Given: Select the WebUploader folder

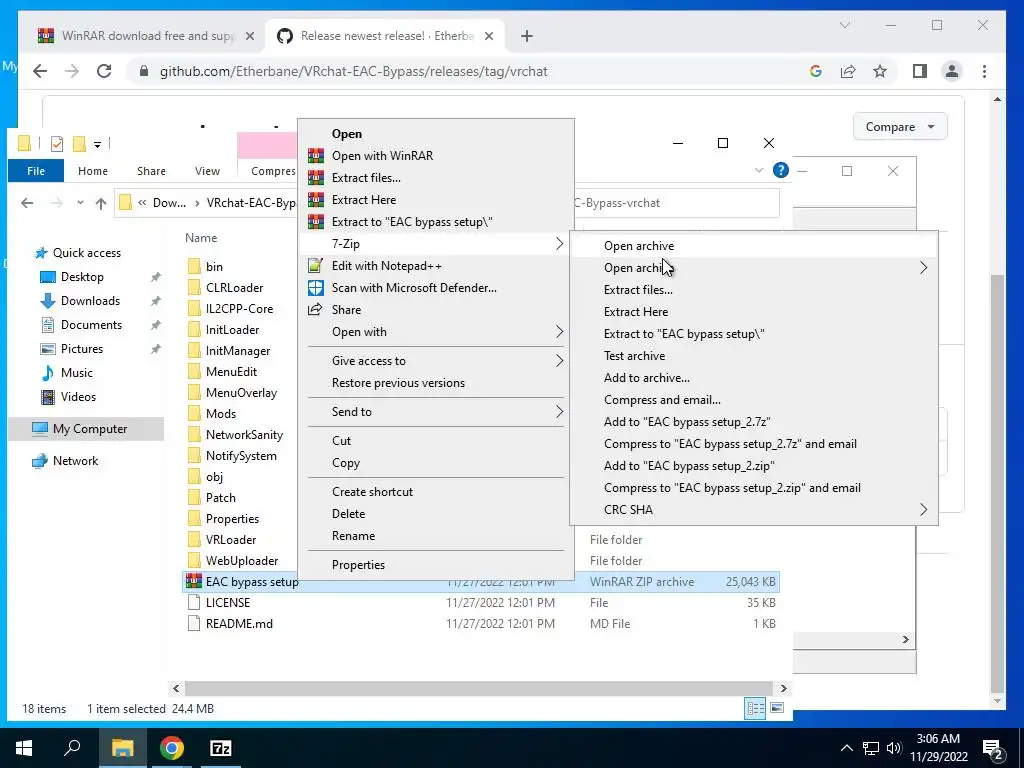Looking at the screenshot, I should (242, 561).
